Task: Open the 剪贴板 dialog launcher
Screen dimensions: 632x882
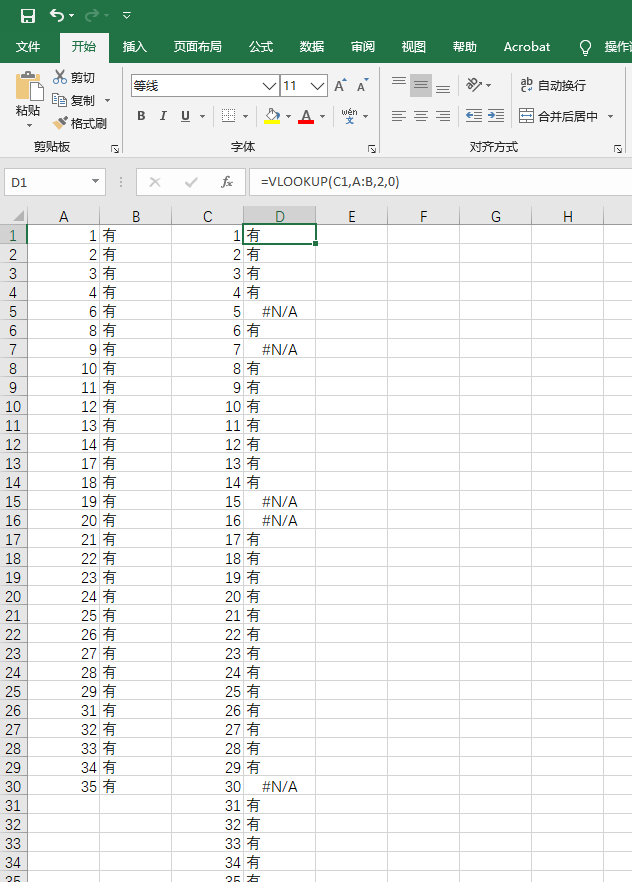Action: click(x=115, y=149)
